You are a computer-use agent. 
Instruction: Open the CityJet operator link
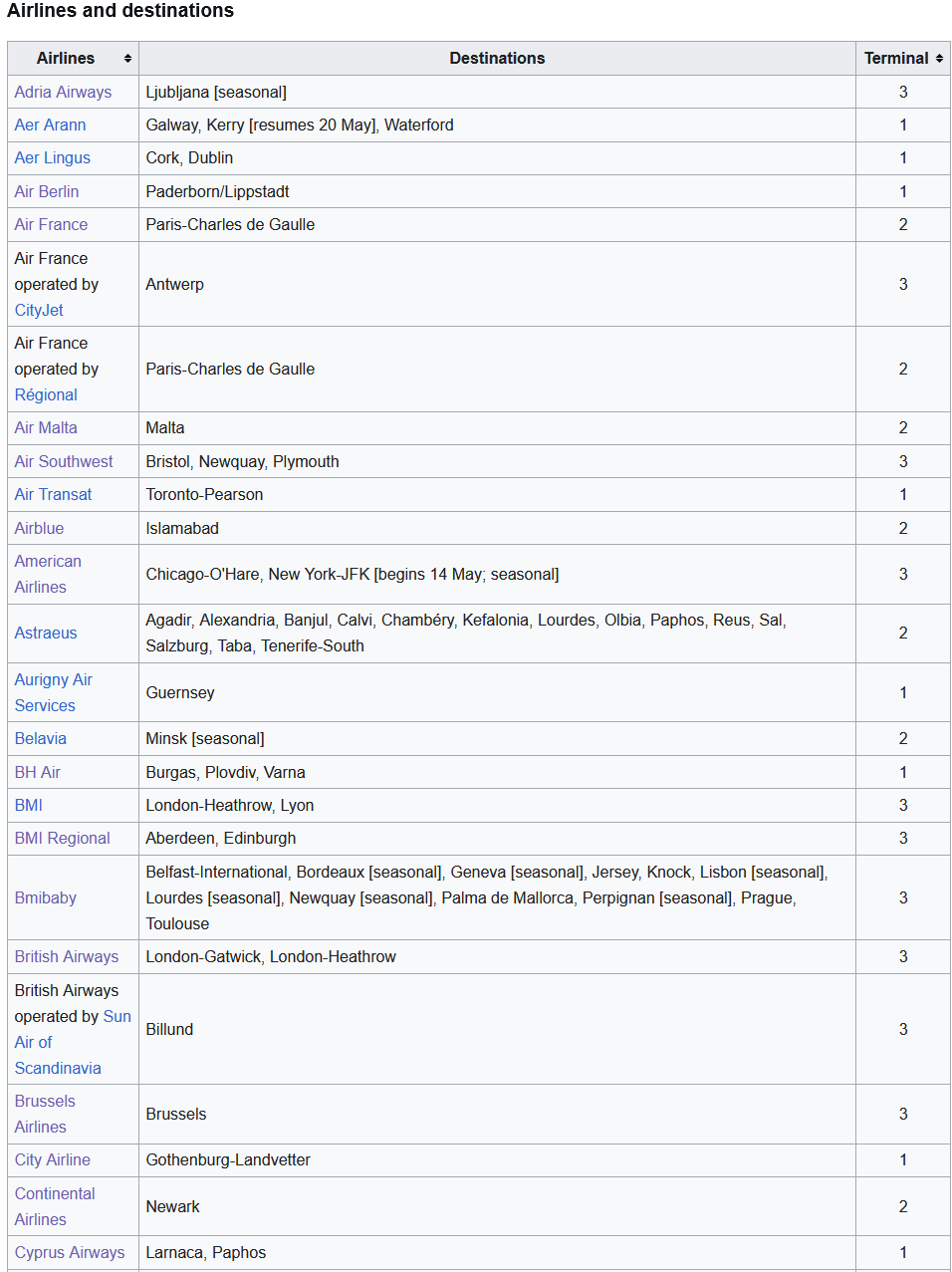click(39, 310)
